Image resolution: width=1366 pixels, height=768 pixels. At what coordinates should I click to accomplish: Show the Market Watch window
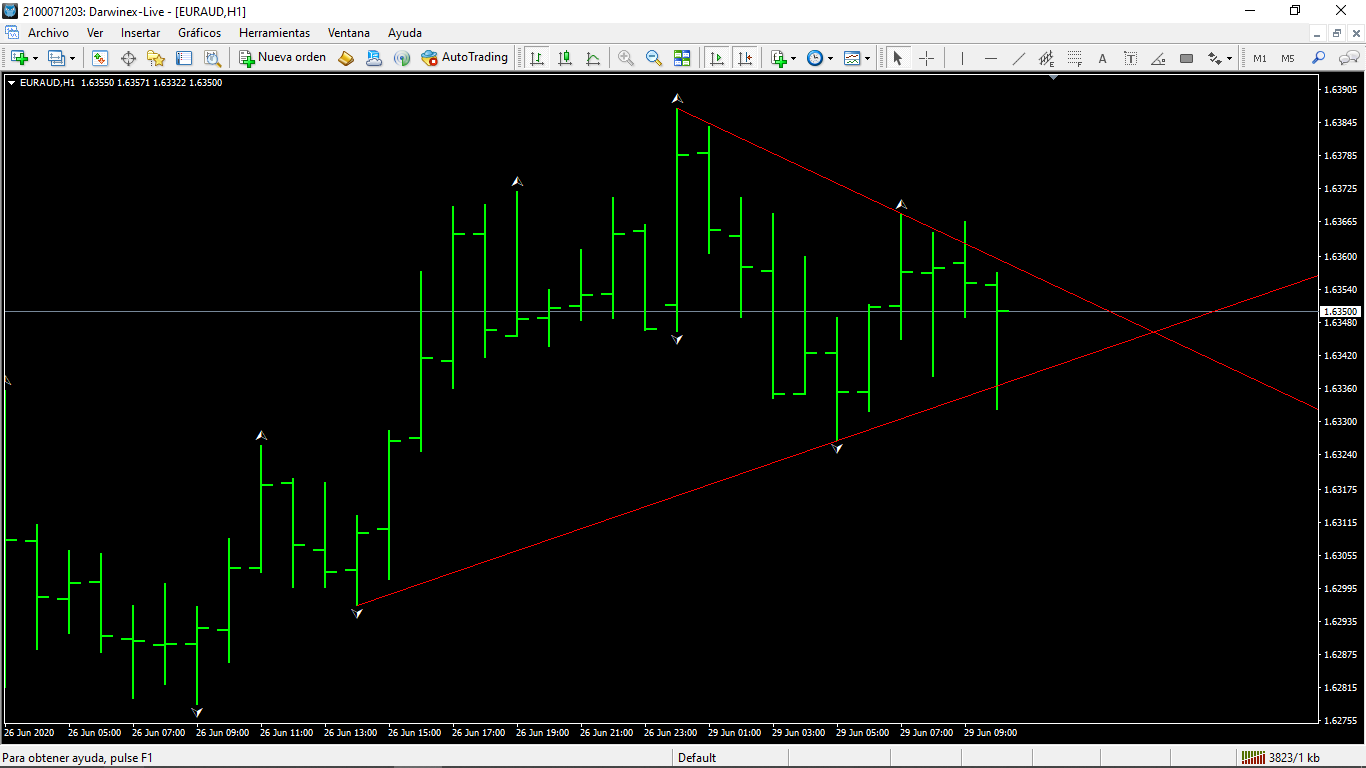[100, 58]
